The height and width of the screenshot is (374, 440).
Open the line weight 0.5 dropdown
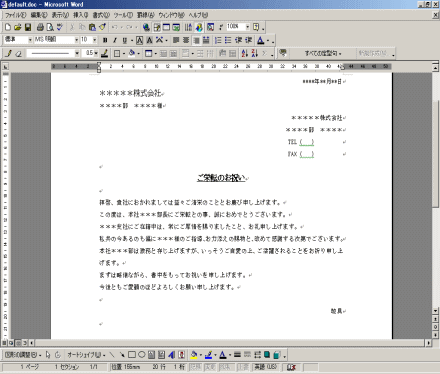pyautogui.click(x=96, y=53)
